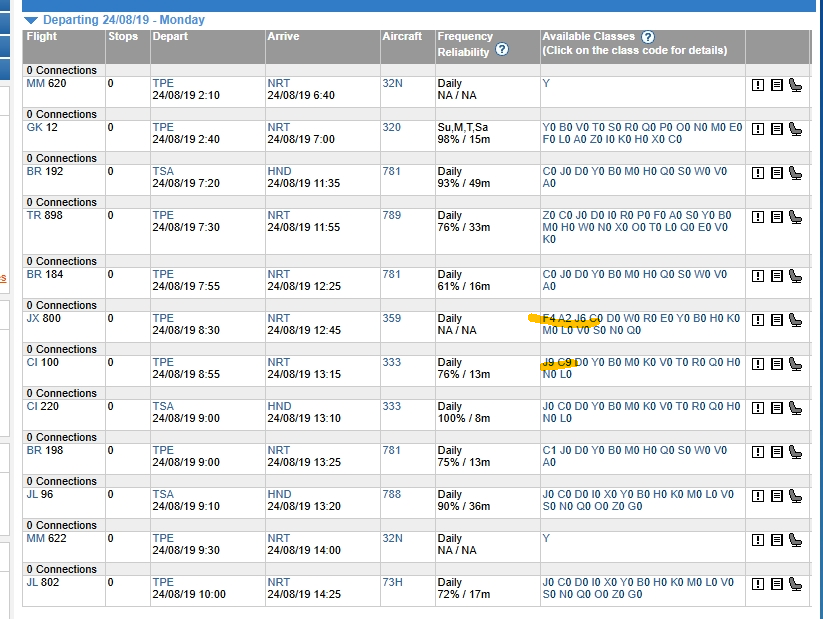Select class F4 on flight JX 800

(x=549, y=318)
